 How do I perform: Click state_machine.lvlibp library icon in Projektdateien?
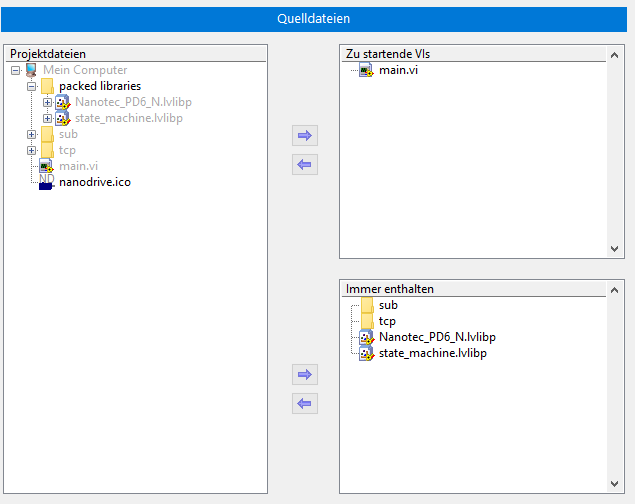click(63, 118)
